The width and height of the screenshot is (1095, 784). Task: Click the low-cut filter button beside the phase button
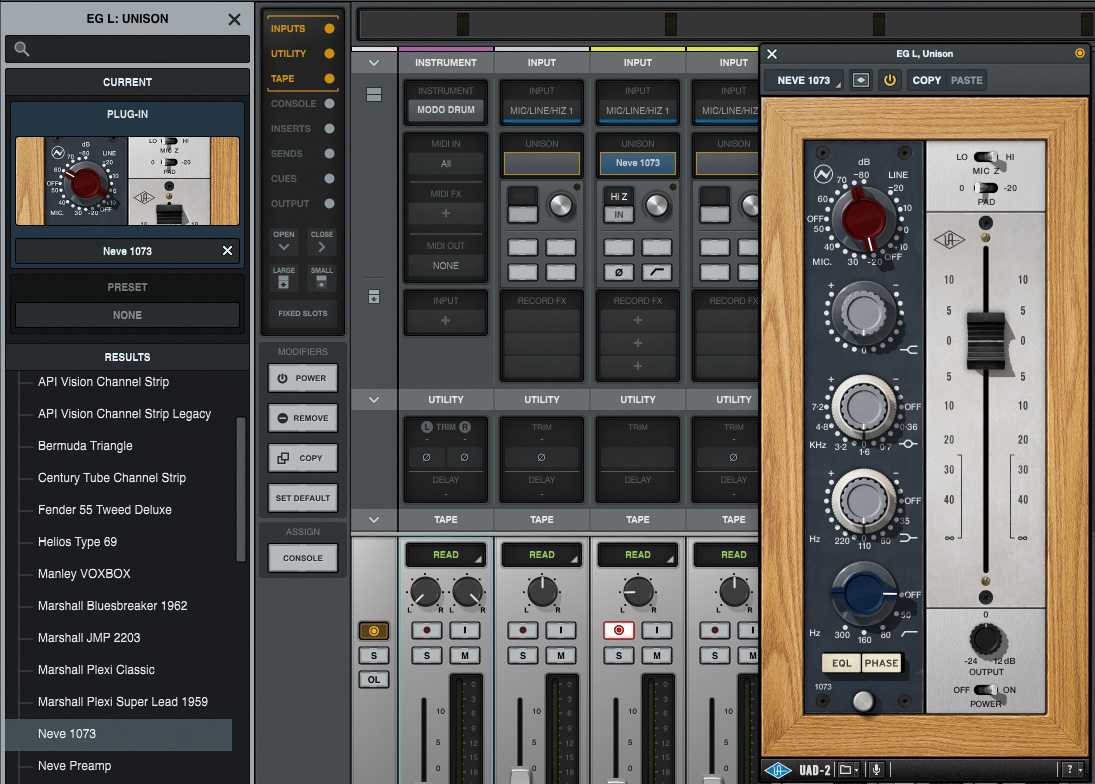[656, 272]
